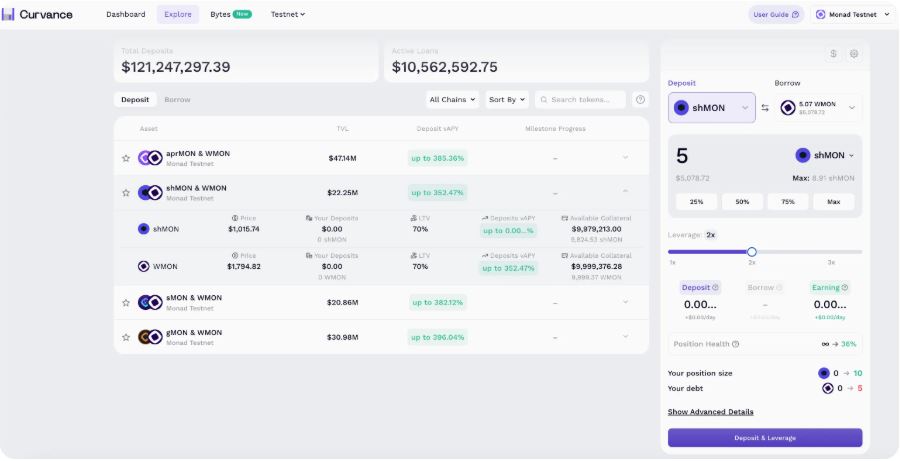Swap deposit and borrow tokens with arrows icon
The width and height of the screenshot is (900, 461).
click(765, 108)
